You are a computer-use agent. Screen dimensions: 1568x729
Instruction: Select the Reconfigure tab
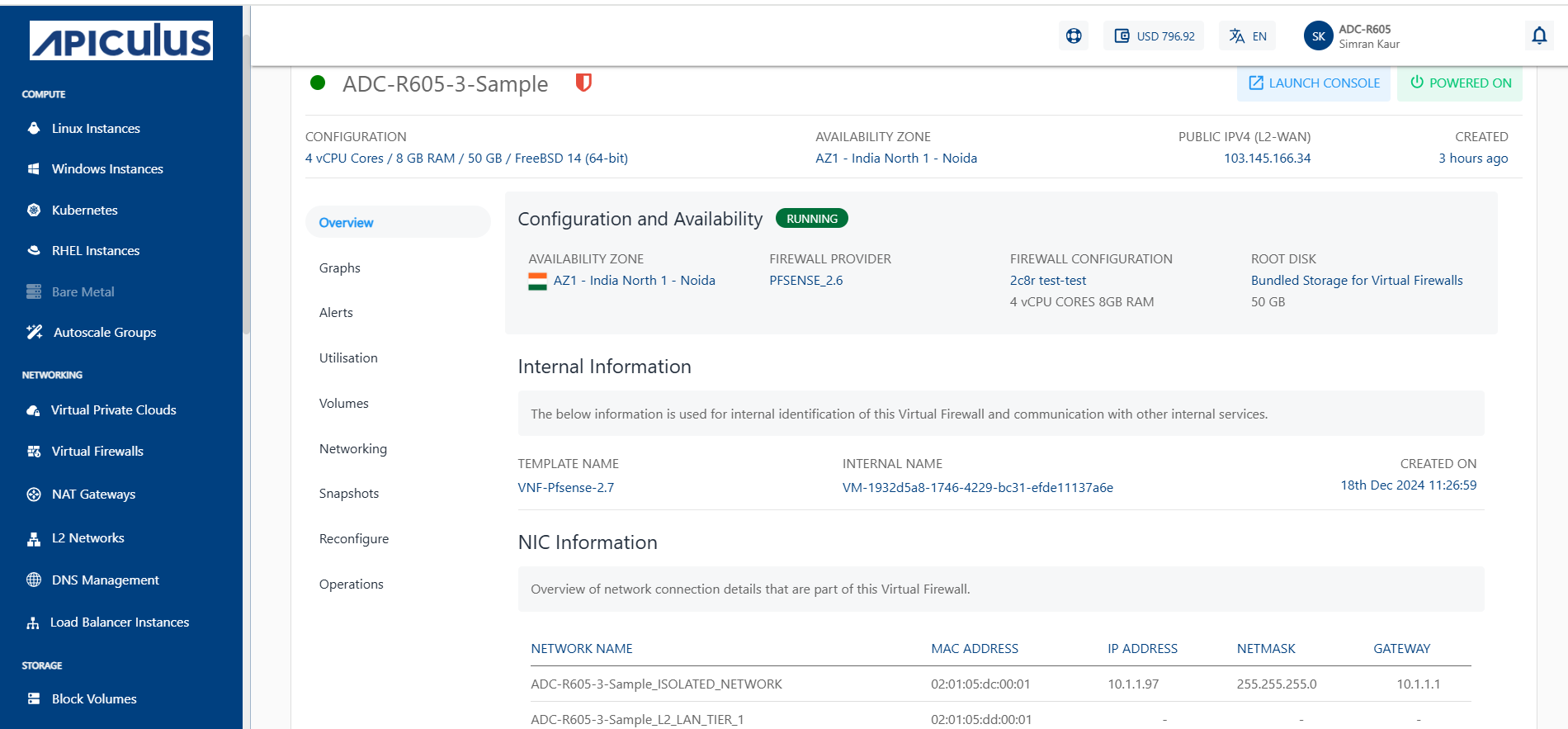pos(354,538)
